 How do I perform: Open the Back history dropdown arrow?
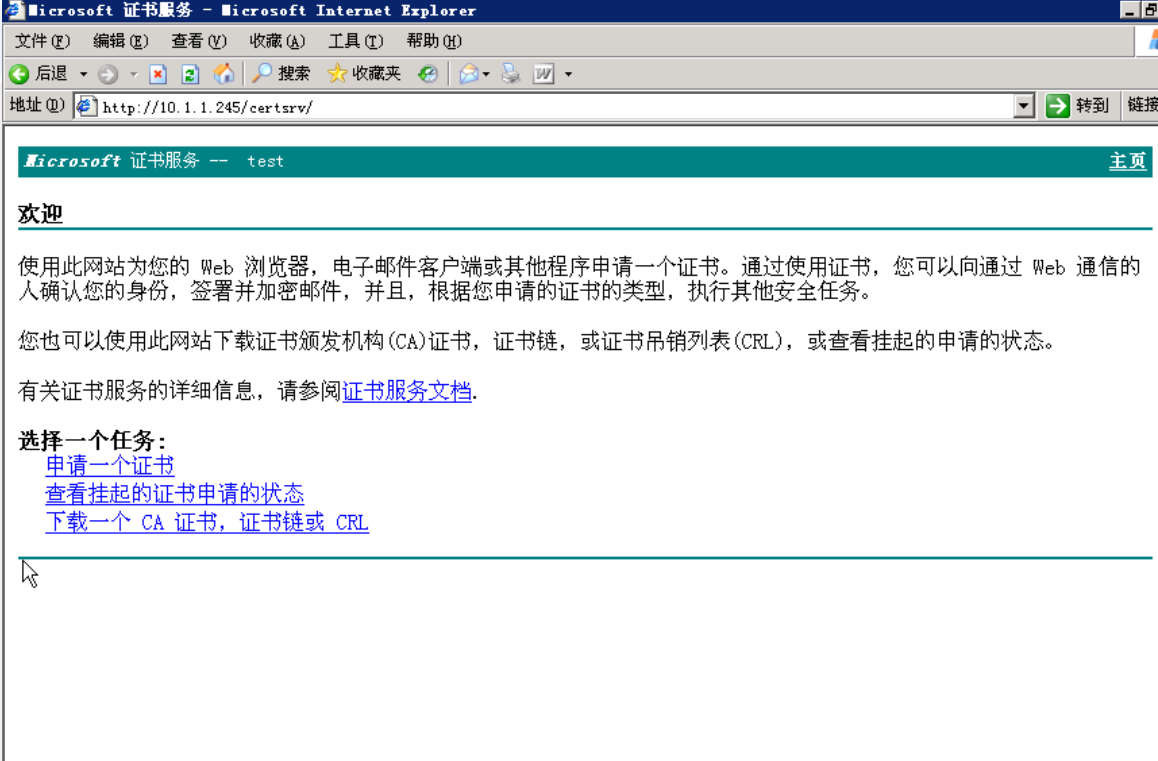pos(83,74)
